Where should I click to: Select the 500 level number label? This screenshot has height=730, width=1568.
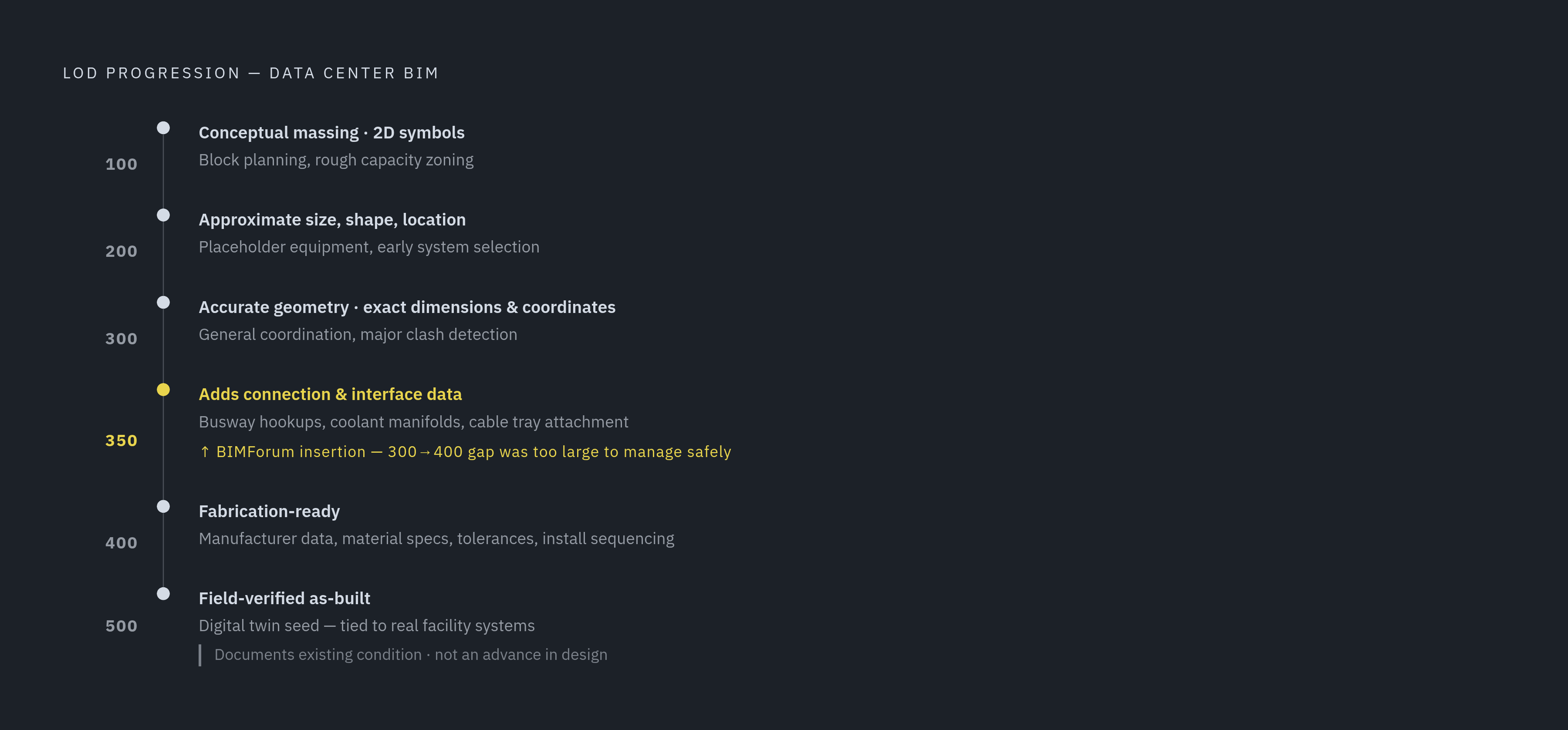coord(121,626)
